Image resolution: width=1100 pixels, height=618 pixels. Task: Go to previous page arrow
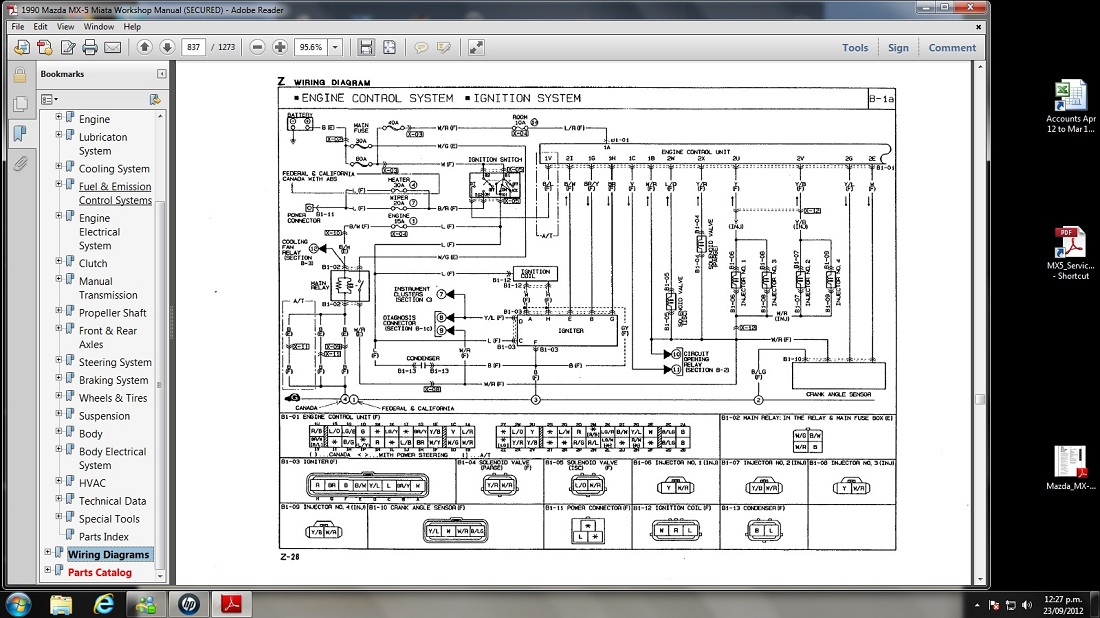coord(145,47)
